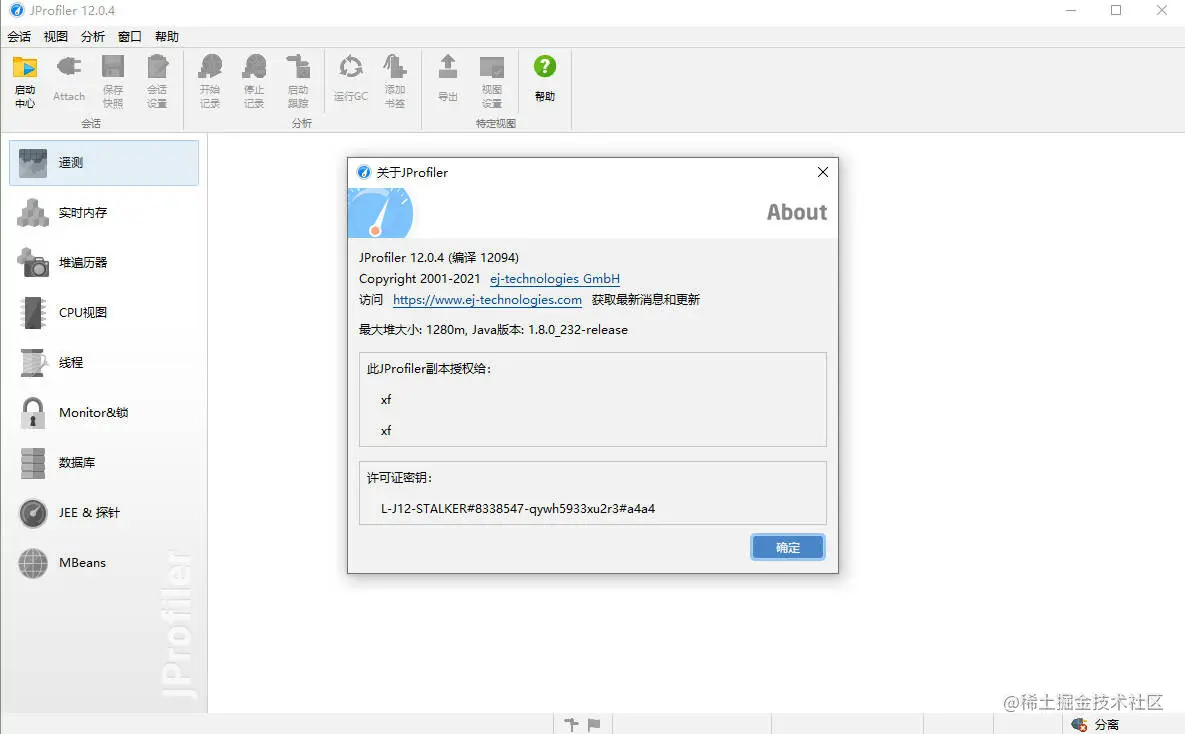Click the 此JProfiler副本授权给 label
Image resolution: width=1185 pixels, height=734 pixels.
(429, 369)
